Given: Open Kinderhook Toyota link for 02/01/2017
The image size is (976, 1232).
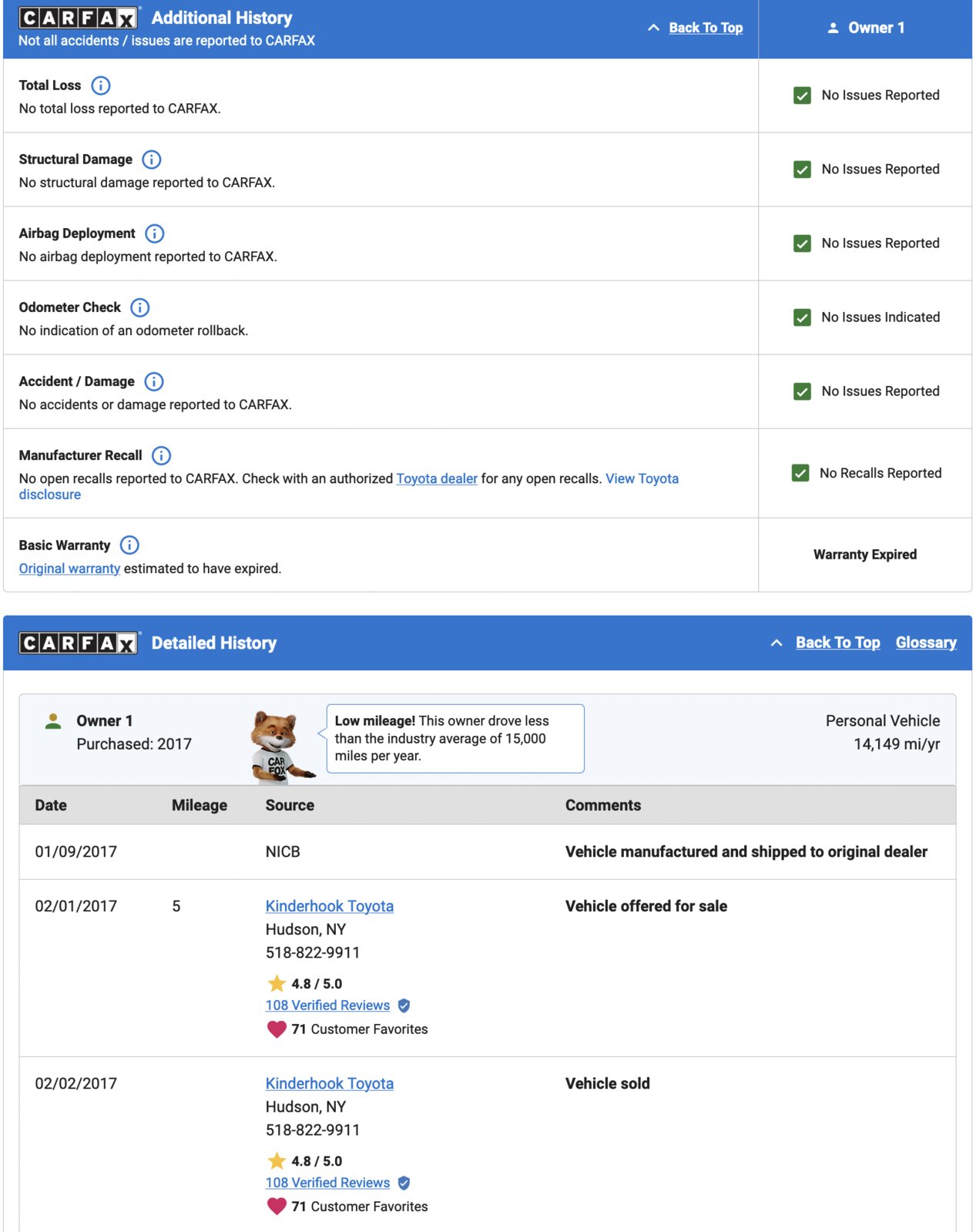Looking at the screenshot, I should coord(329,906).
